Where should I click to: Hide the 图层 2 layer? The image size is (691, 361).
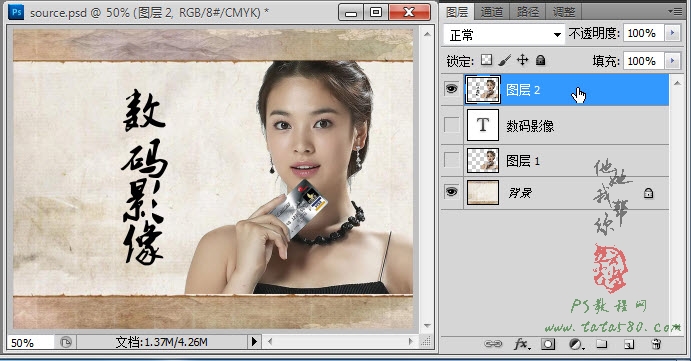click(451, 89)
